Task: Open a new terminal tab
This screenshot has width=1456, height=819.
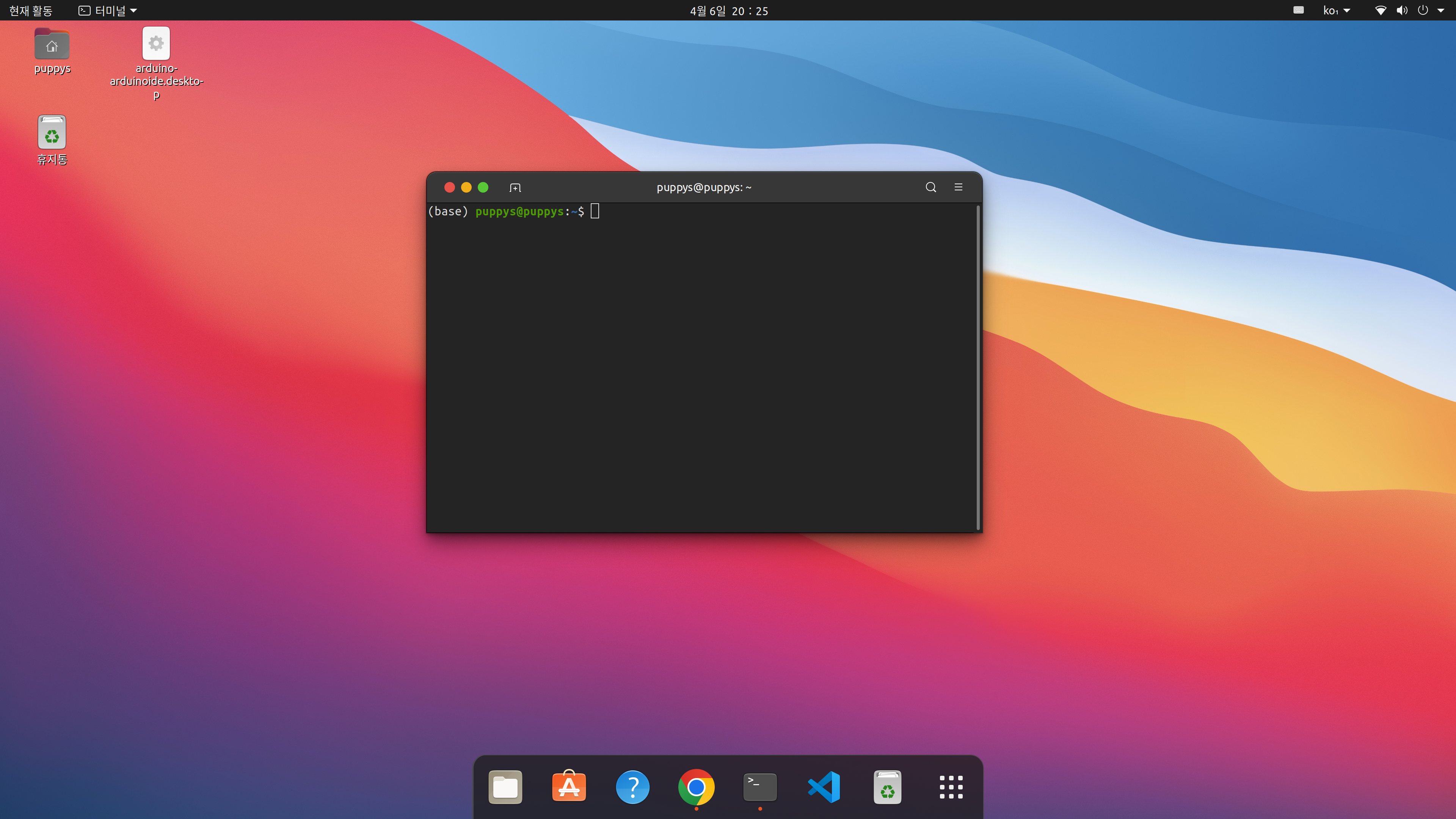Action: (515, 187)
